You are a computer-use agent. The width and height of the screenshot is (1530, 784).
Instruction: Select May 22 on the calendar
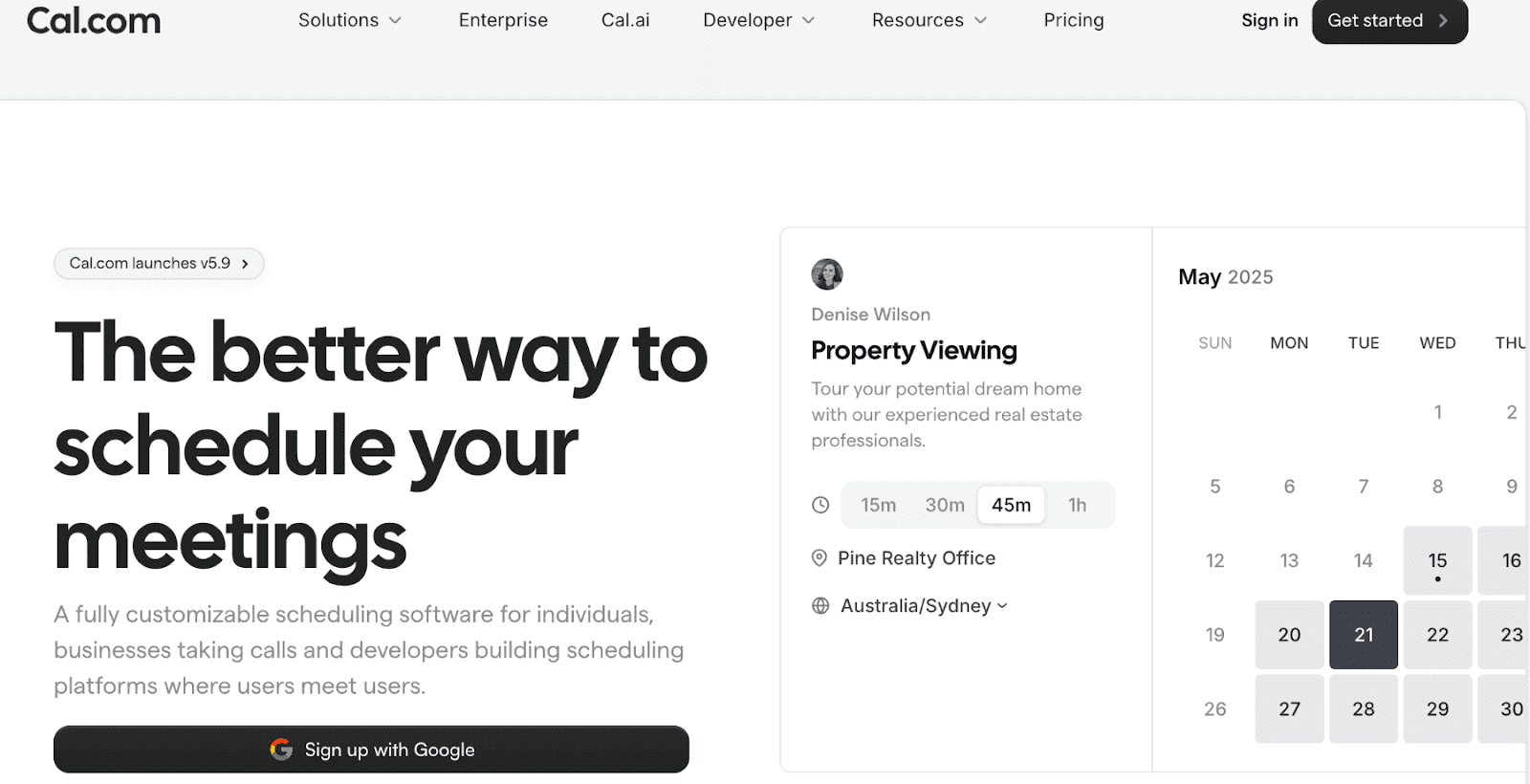pos(1437,635)
